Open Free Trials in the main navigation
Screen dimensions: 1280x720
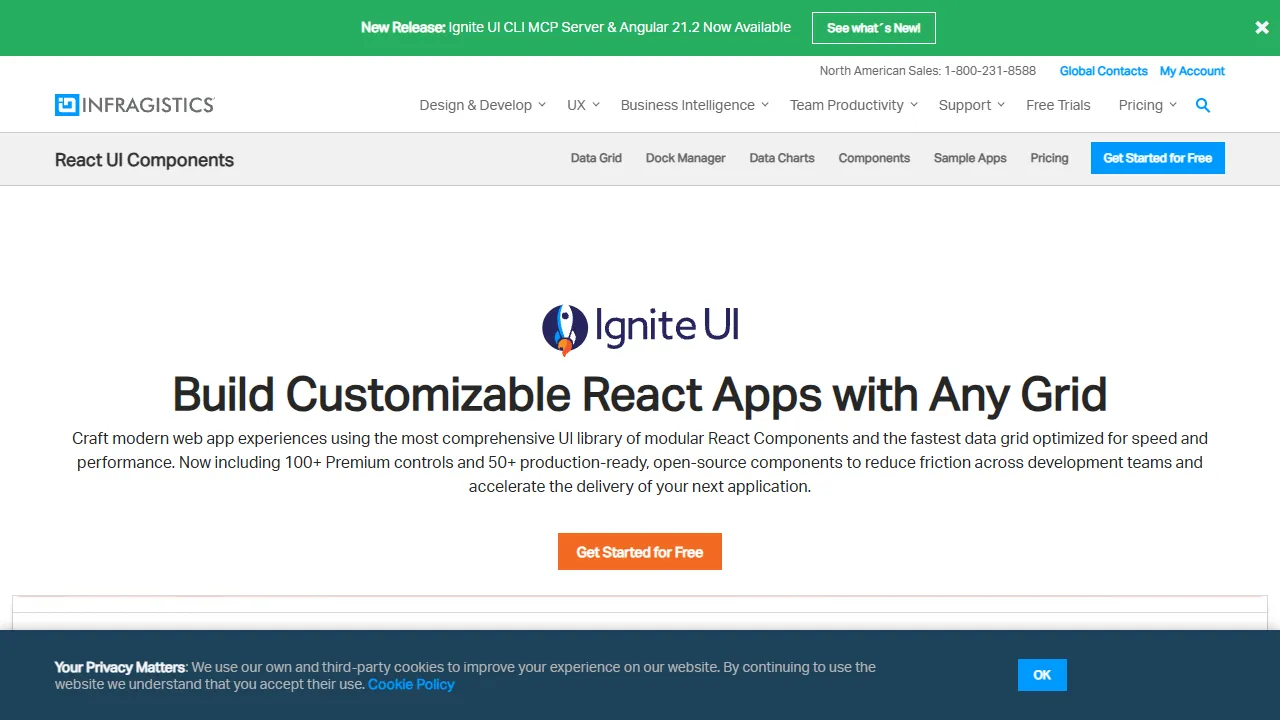(x=1058, y=105)
